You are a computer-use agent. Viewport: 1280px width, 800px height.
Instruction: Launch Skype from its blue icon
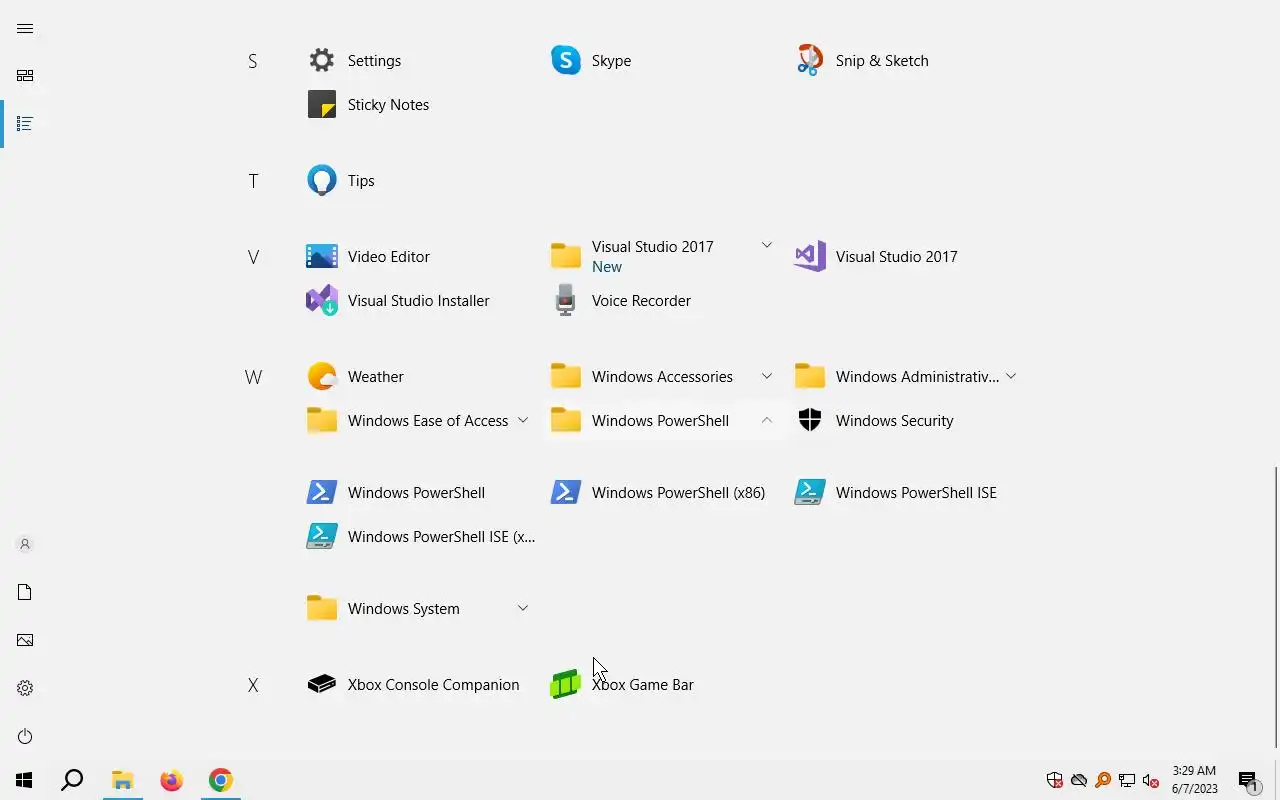coord(566,60)
